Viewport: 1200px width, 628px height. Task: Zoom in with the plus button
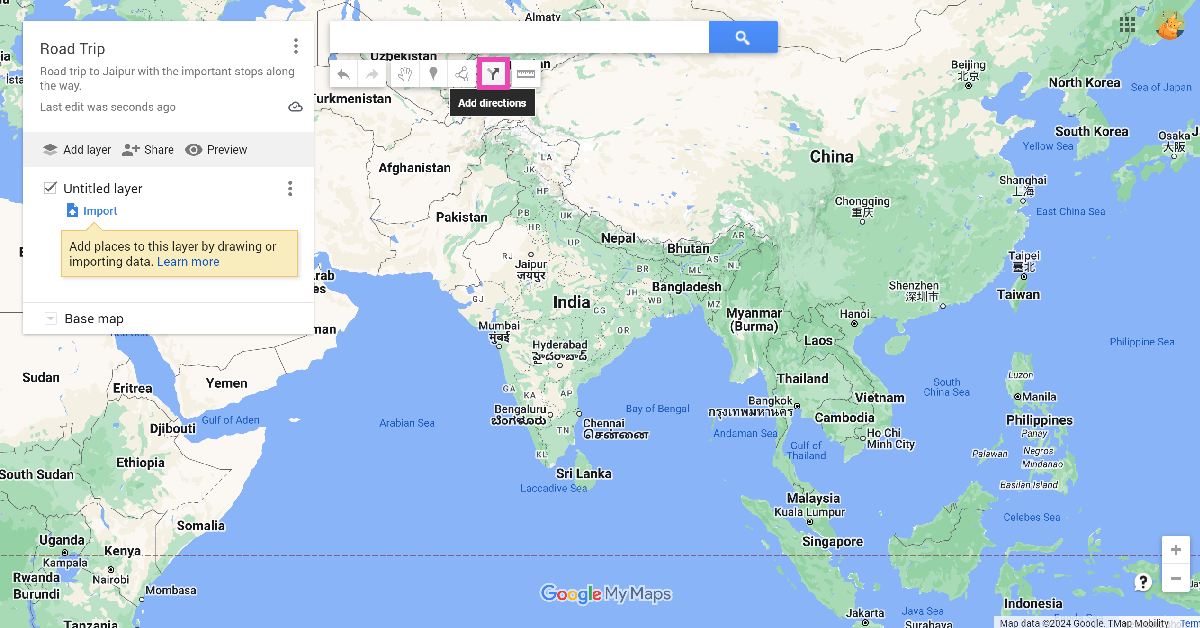click(x=1176, y=550)
